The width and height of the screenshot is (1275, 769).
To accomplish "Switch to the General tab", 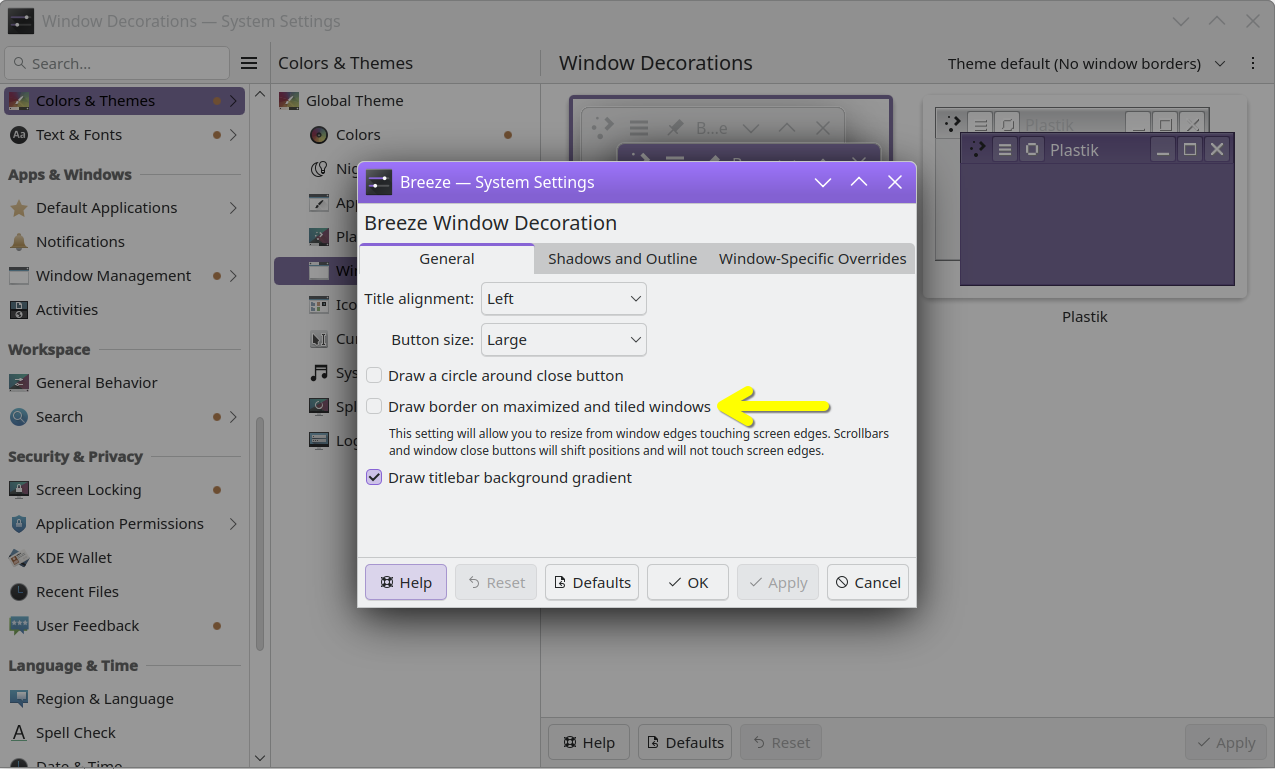I will pyautogui.click(x=447, y=259).
